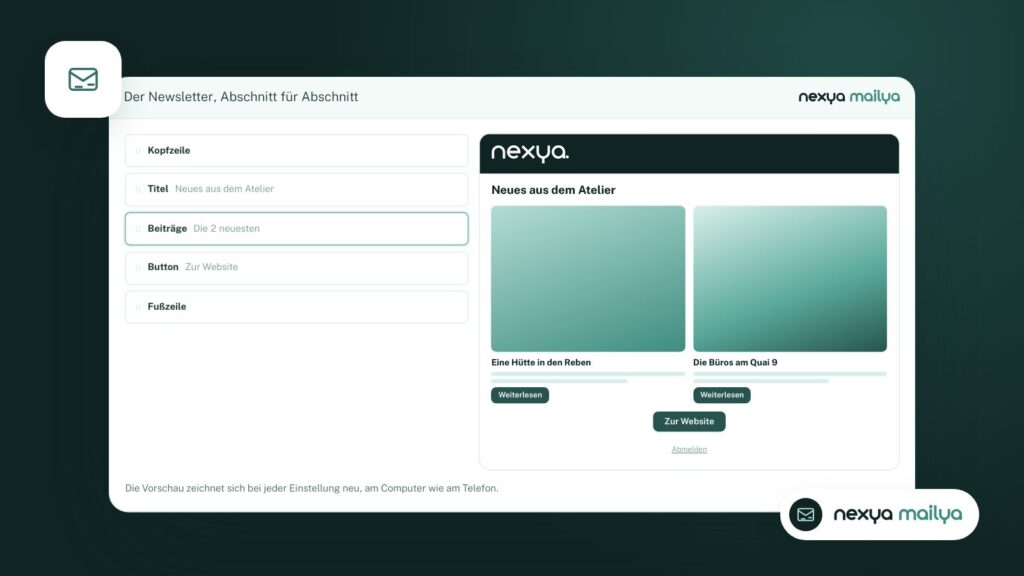Click the heading Neues aus dem Atelier in preview
The image size is (1024, 576).
[553, 190]
